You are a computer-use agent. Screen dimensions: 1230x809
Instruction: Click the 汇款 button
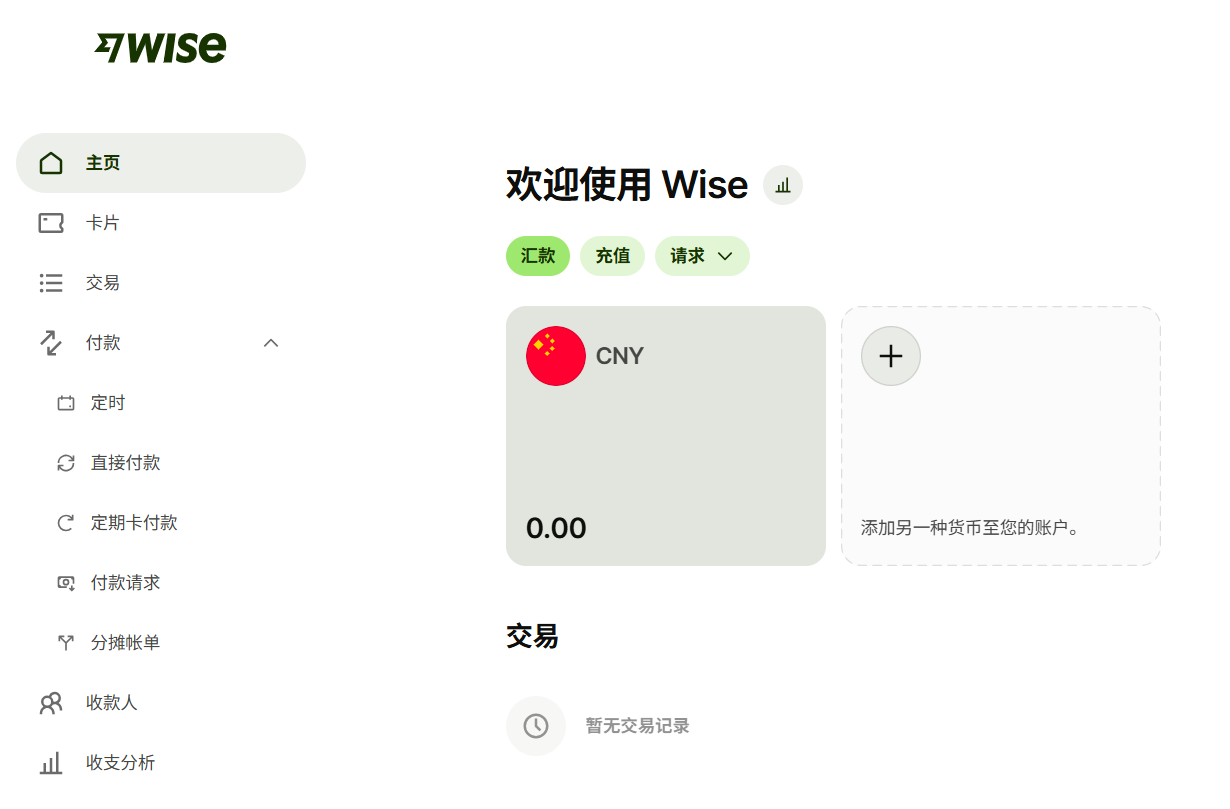pyautogui.click(x=538, y=256)
